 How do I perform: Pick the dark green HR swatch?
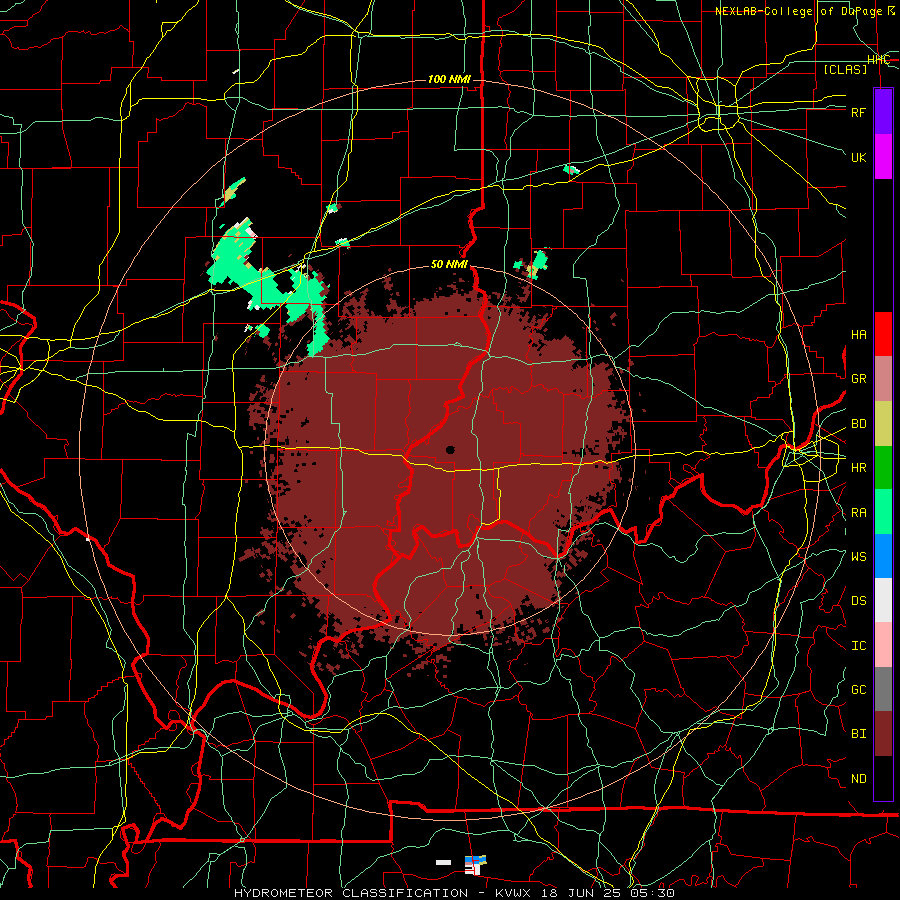coord(883,468)
